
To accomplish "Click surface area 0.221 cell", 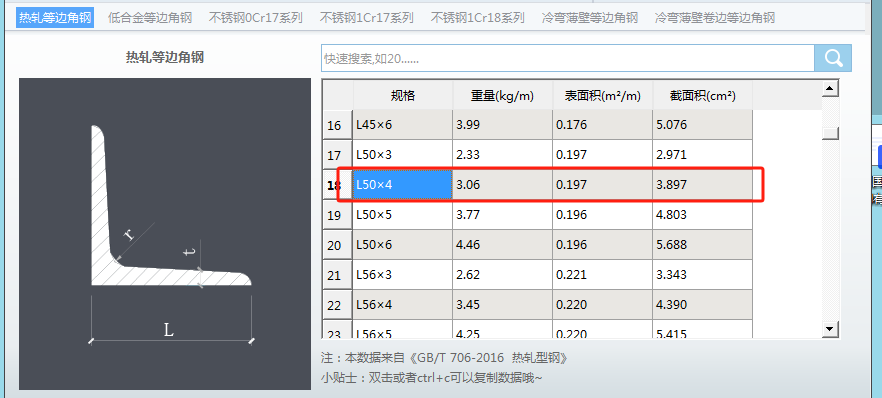I will pos(602,275).
